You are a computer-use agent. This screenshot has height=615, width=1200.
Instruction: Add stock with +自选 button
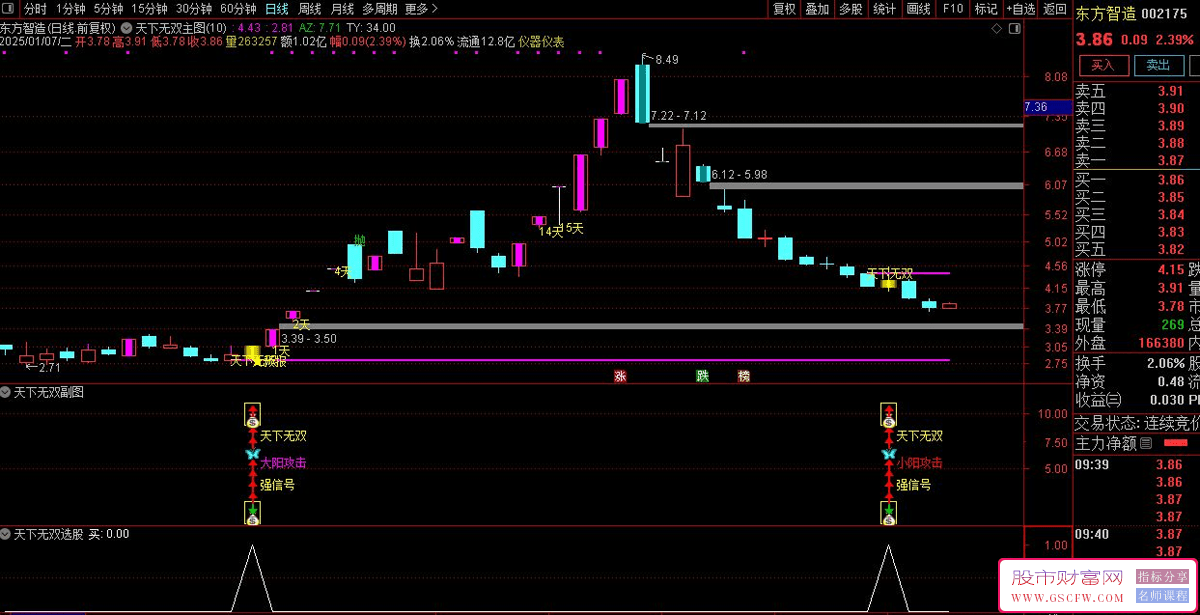tap(1021, 9)
